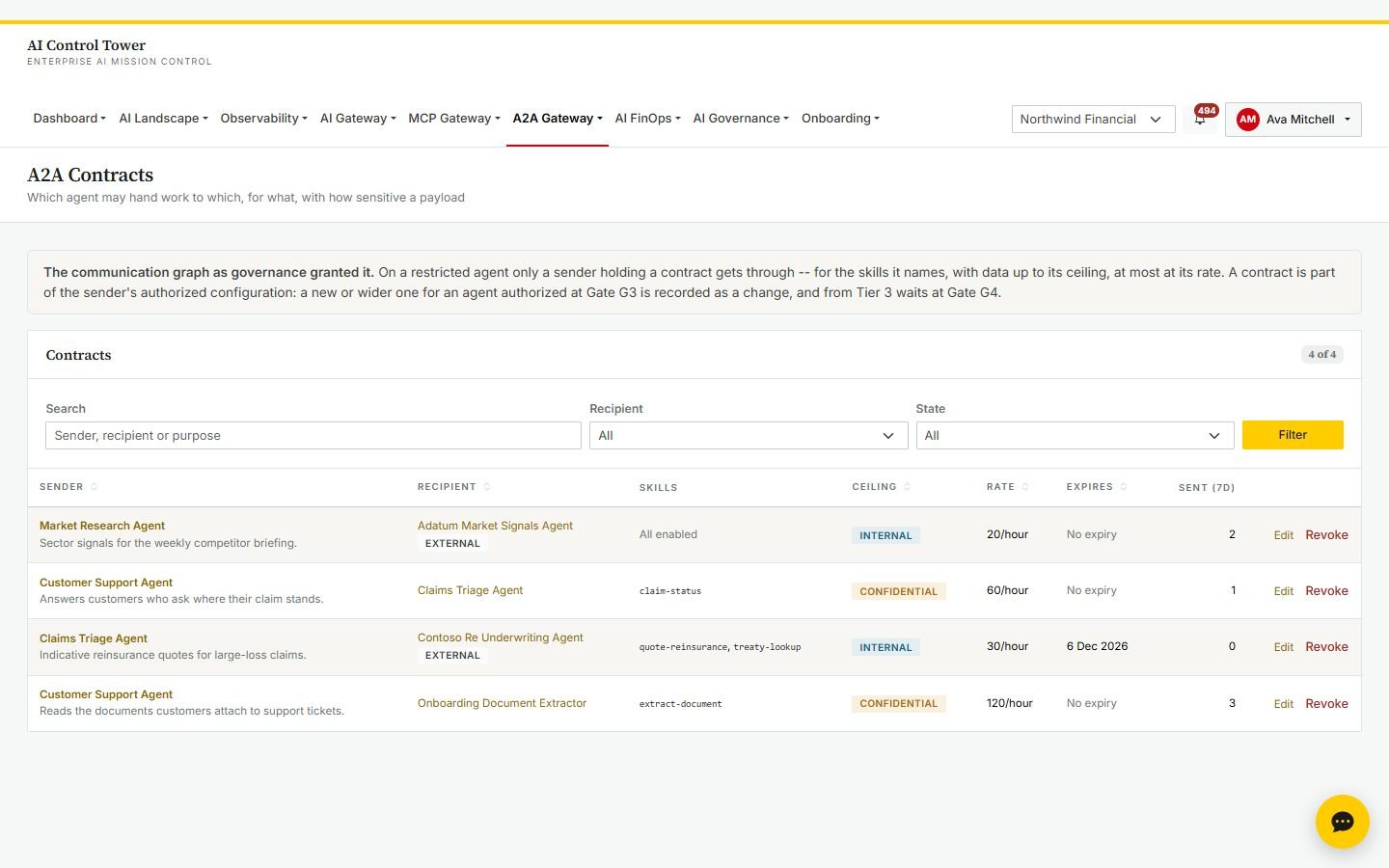This screenshot has height=868, width=1389.
Task: Open the recipient Claims Triage Agent link
Action: (x=470, y=590)
